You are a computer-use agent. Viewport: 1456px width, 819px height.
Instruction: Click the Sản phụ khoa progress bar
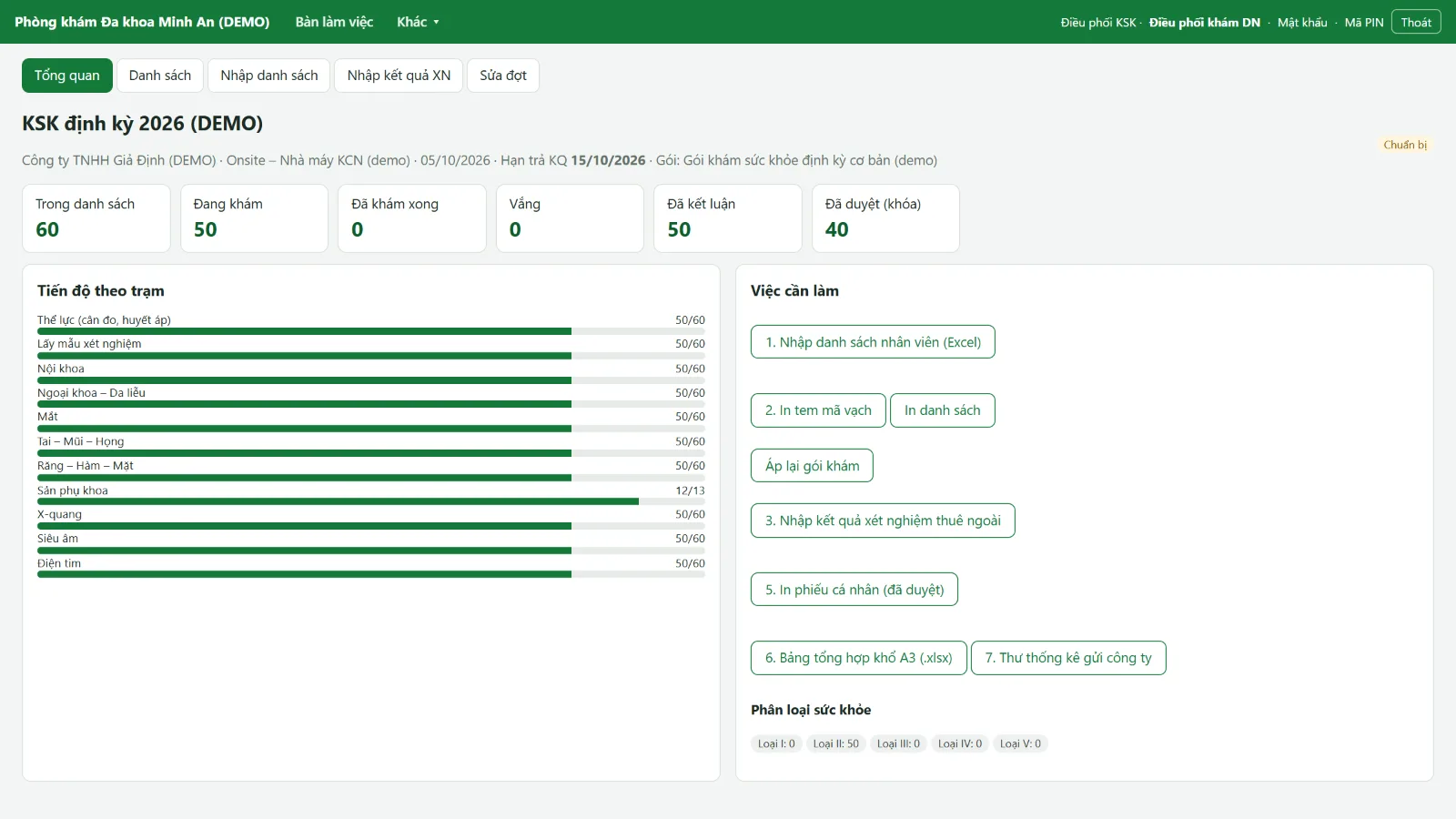371,501
